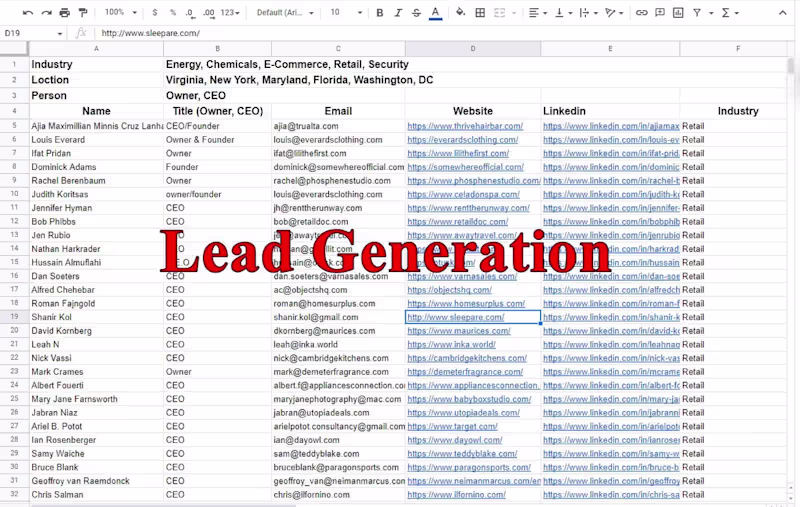Viewport: 800px width, 507px height.
Task: Open the font size 10 dropdown
Action: pos(345,13)
